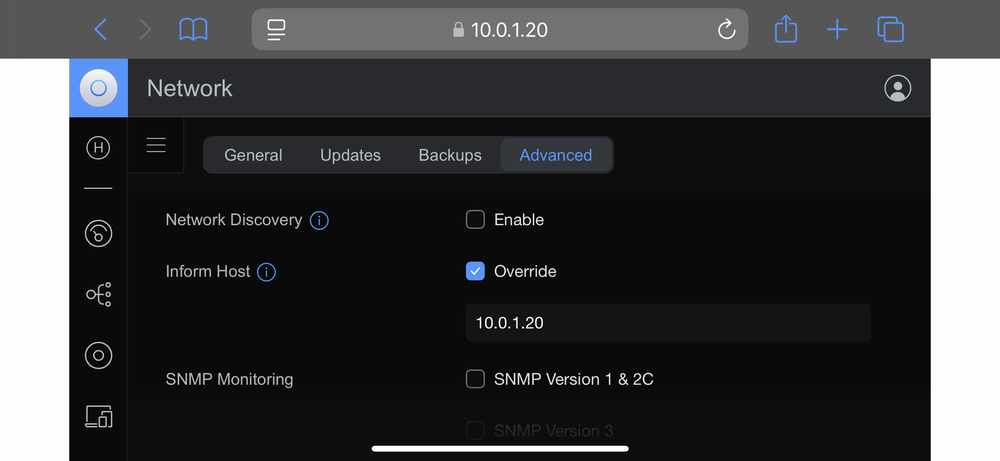Check SNMP Version 1 & 2C
The image size is (1000, 461).
coord(475,379)
